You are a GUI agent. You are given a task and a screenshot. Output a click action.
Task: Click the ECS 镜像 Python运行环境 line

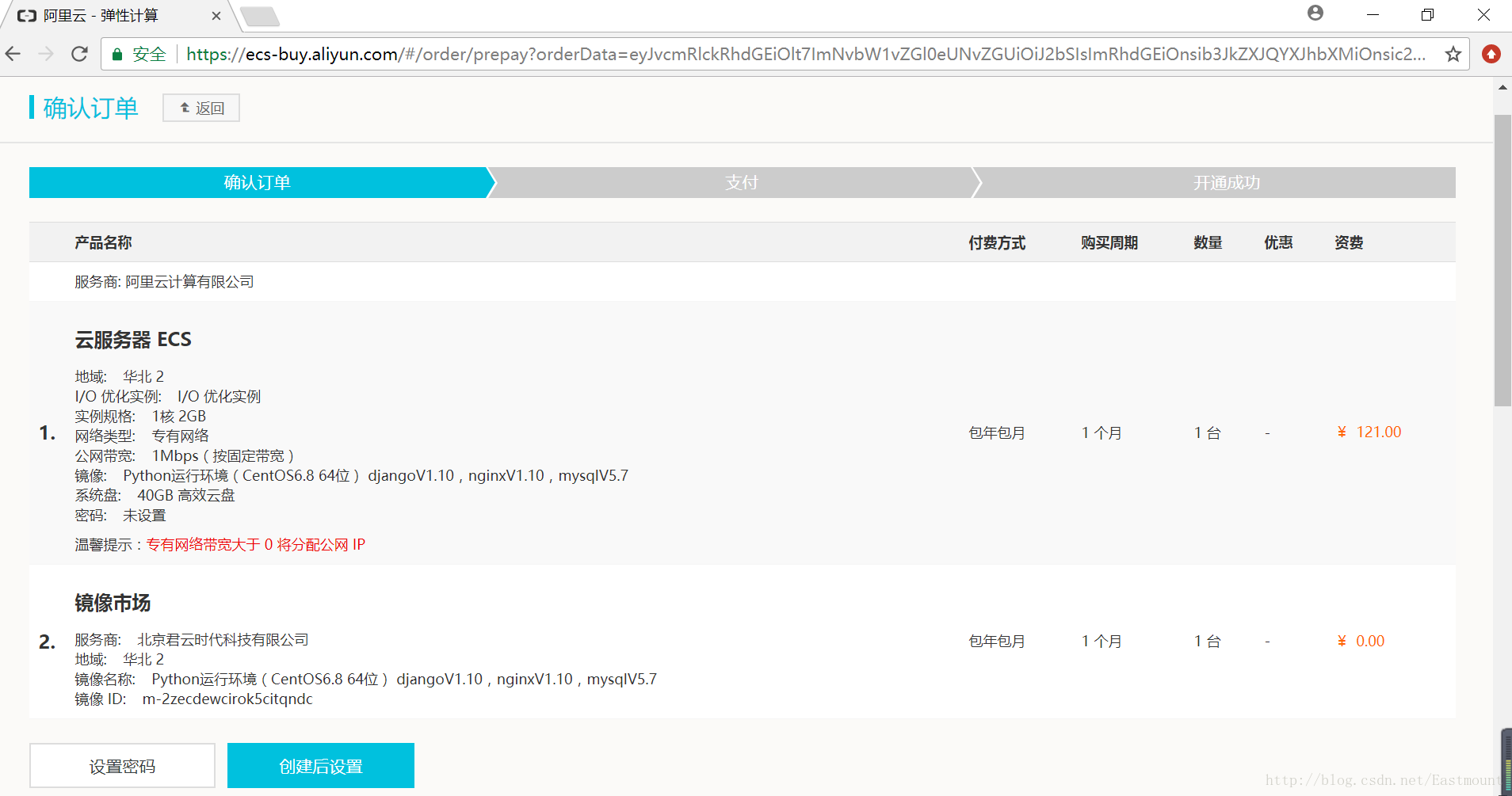click(x=351, y=475)
